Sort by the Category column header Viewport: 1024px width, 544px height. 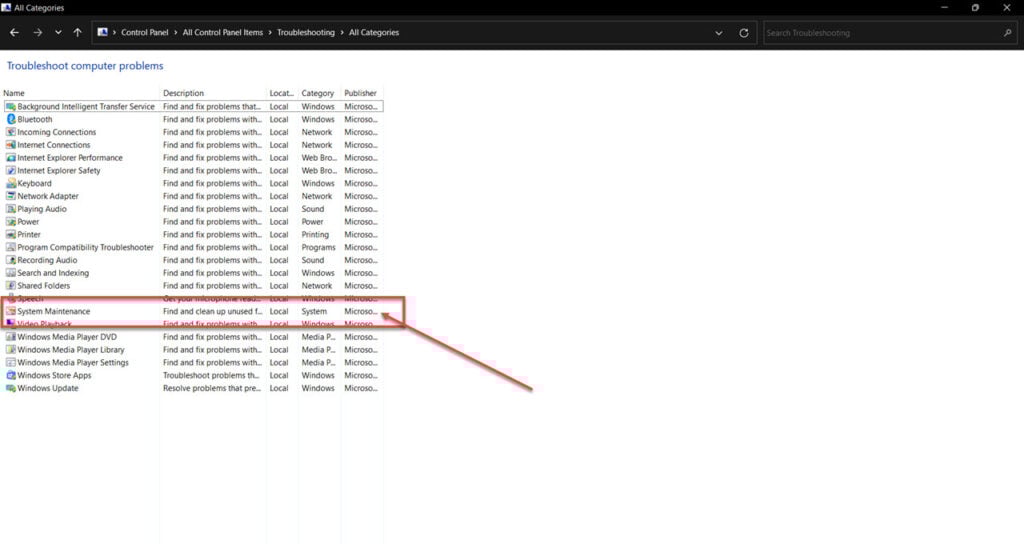(x=317, y=93)
